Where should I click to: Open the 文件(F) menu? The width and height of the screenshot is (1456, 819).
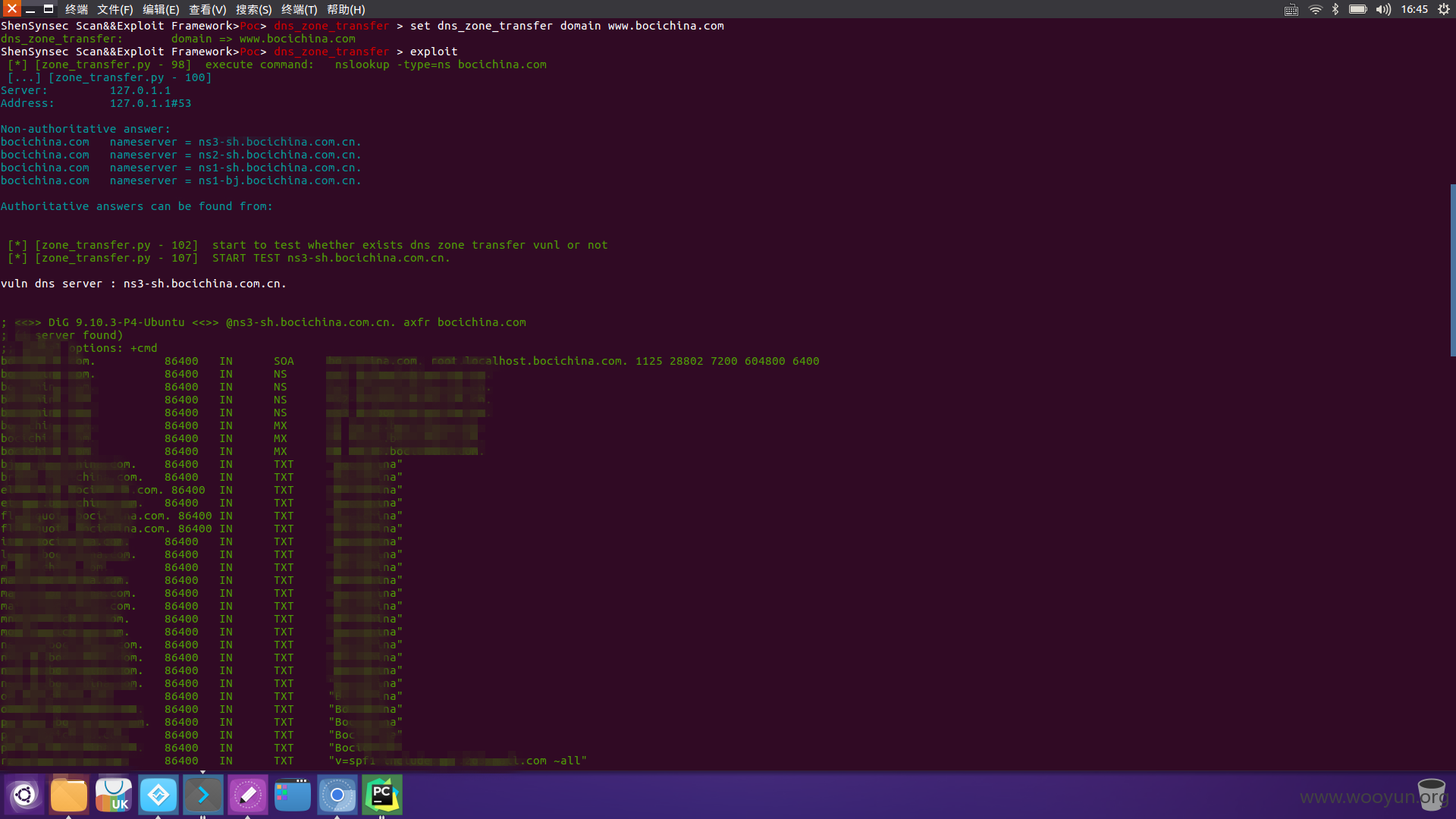[x=115, y=9]
